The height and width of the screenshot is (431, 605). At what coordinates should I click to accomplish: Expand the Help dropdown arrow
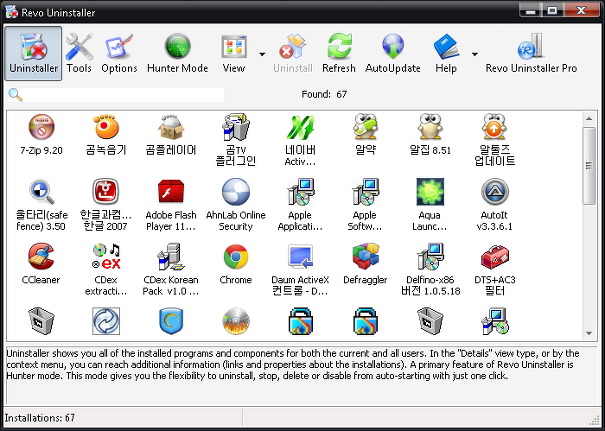click(475, 54)
